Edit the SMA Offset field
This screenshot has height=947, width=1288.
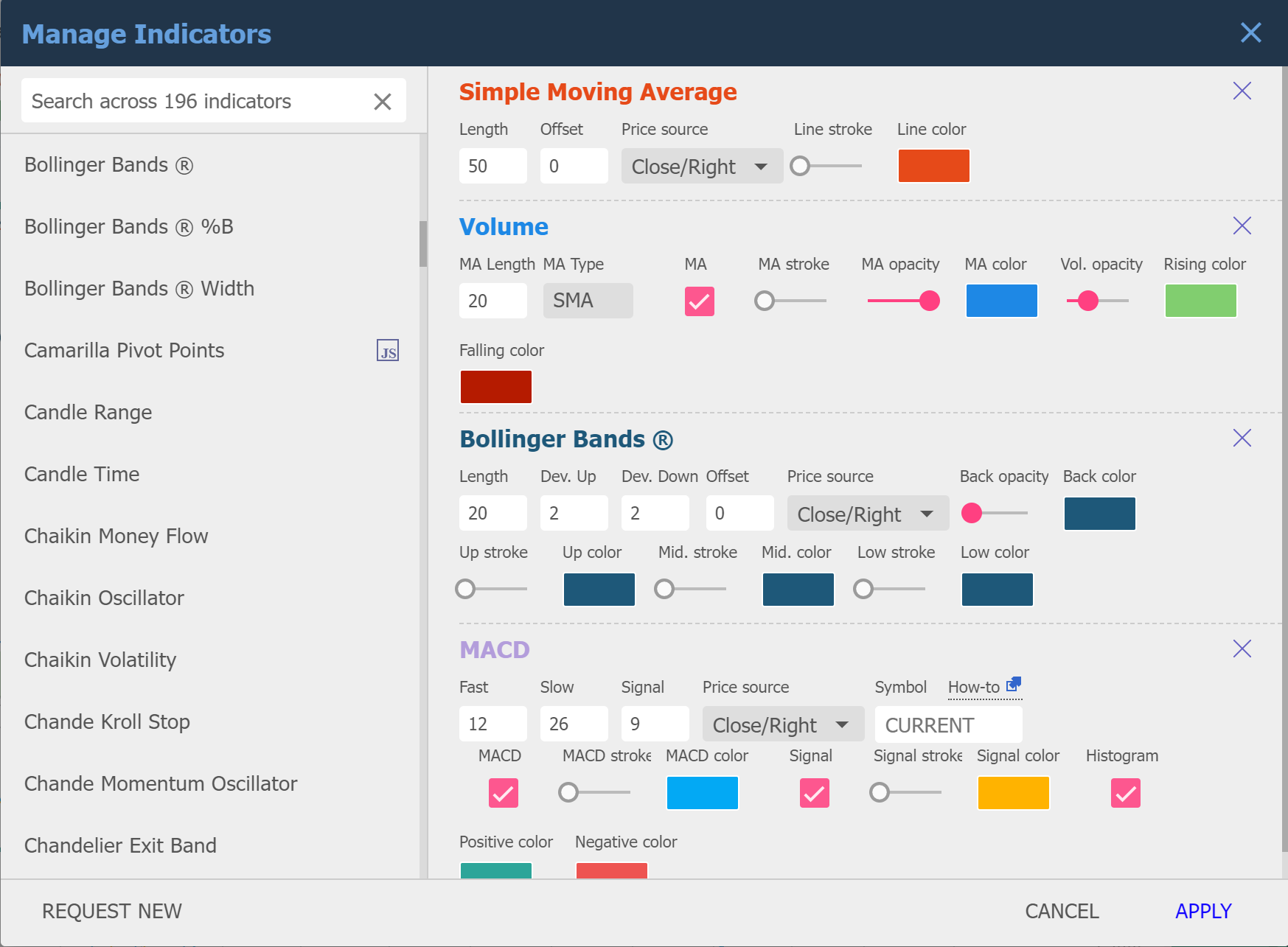pos(574,166)
